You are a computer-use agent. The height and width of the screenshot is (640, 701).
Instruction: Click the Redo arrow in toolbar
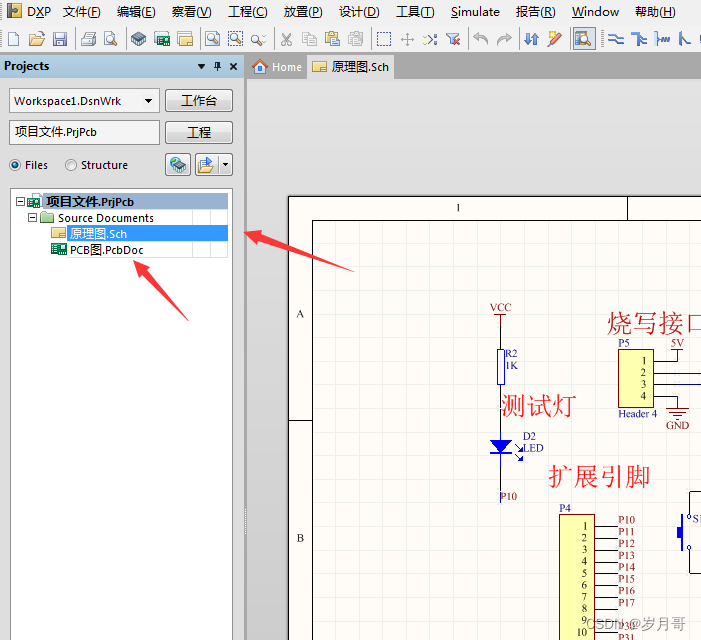(x=504, y=39)
